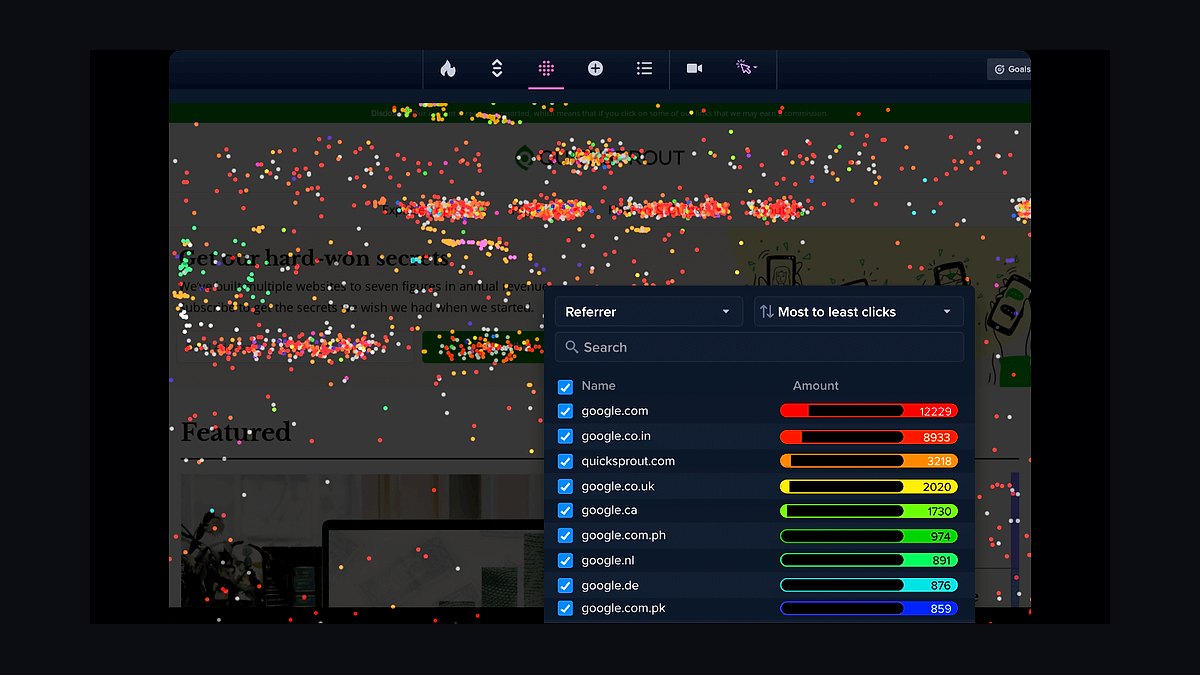Viewport: 1200px width, 675px height.
Task: Click the google.com.pk referrer name
Action: 623,608
